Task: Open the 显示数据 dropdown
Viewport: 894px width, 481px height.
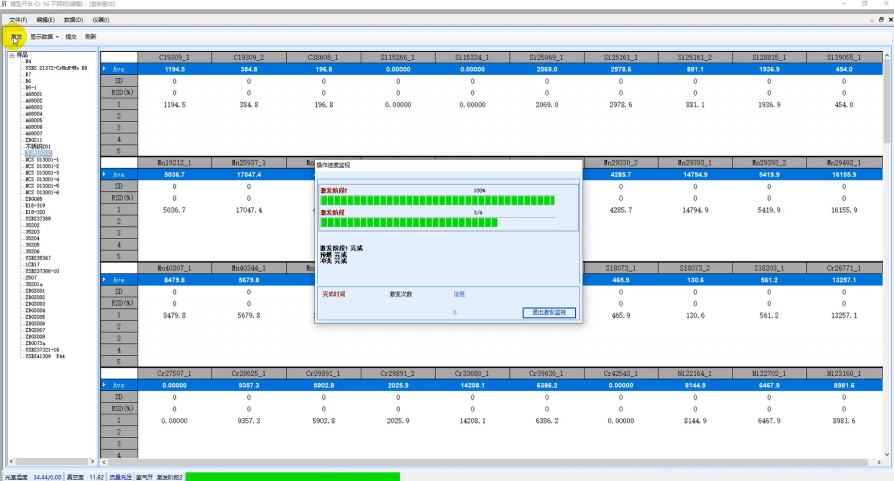Action: 44,37
